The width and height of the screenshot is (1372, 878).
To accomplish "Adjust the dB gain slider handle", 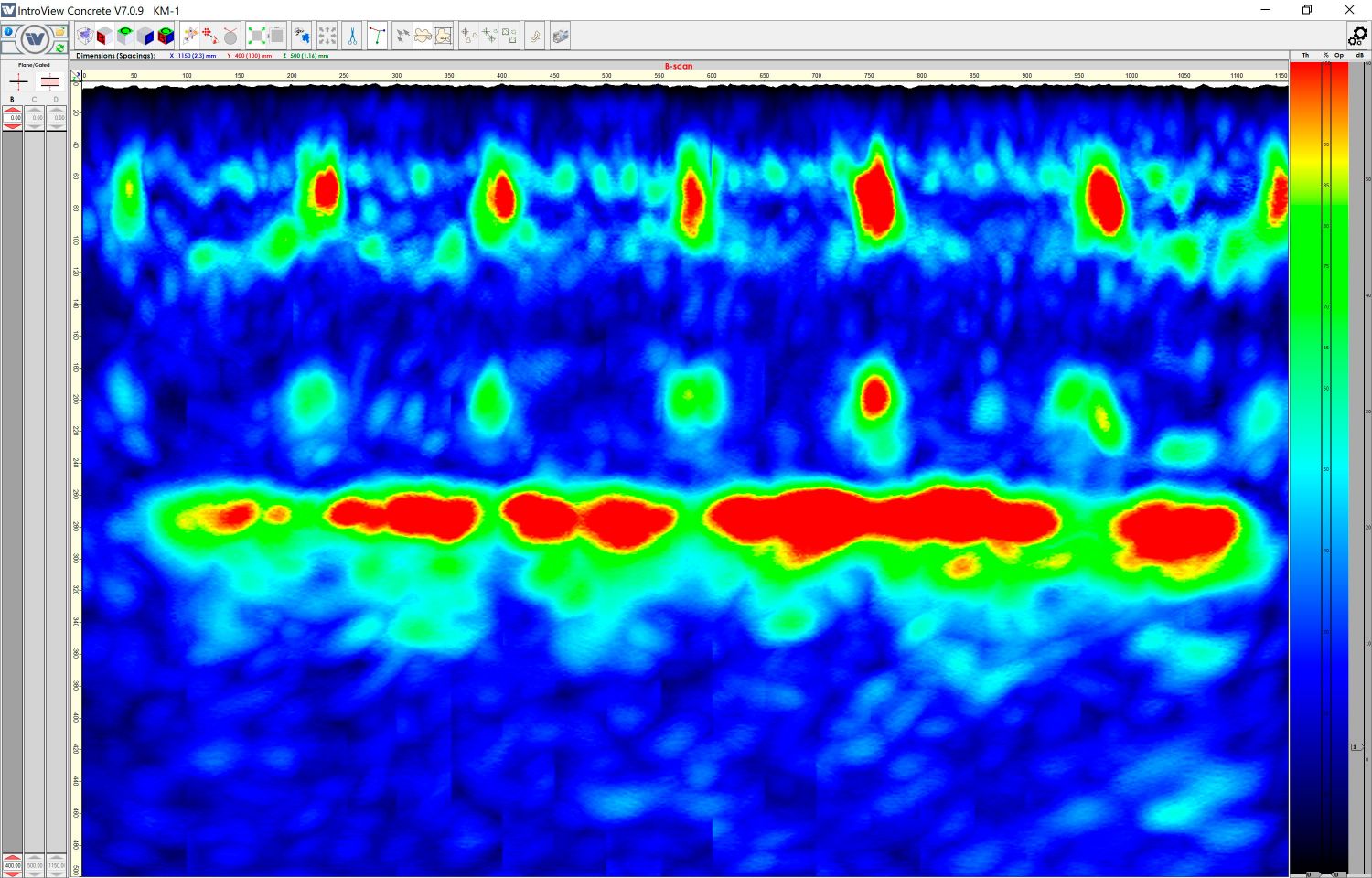I will point(1357,747).
